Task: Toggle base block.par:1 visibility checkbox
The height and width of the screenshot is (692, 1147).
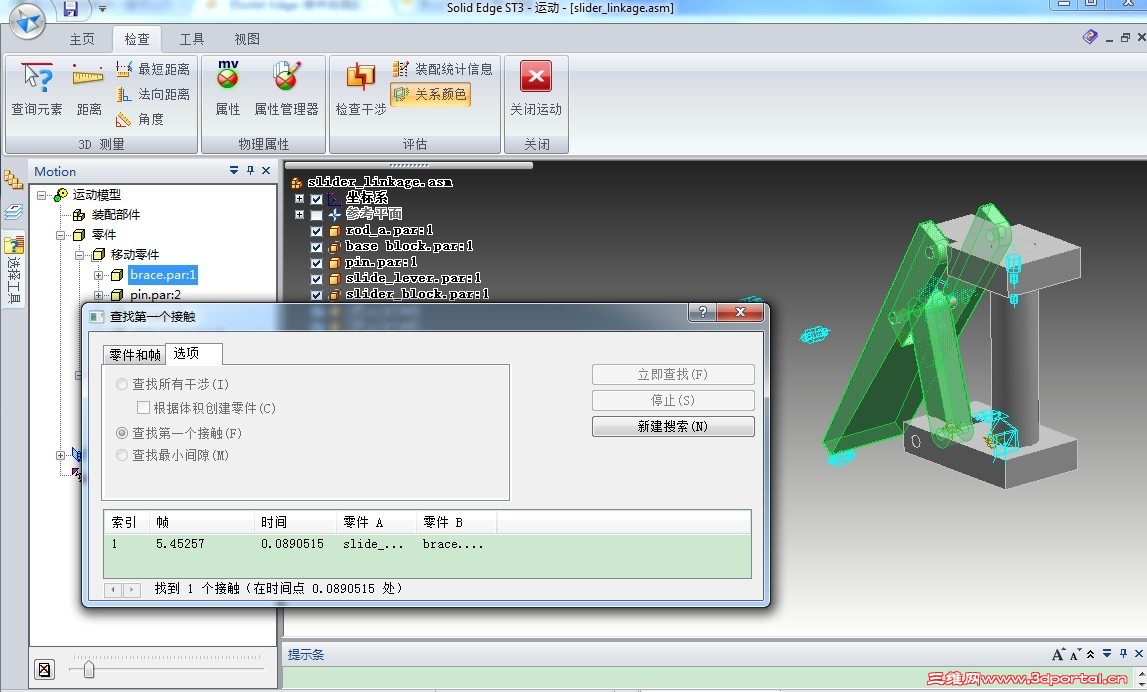Action: (x=316, y=247)
